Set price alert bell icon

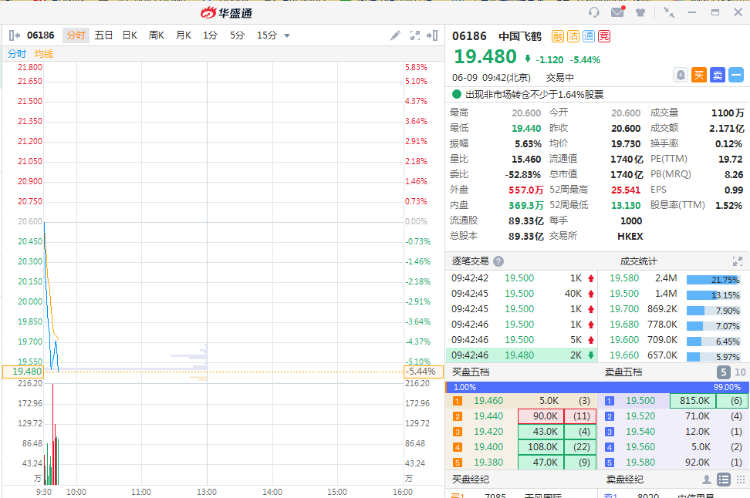pyautogui.click(x=680, y=75)
